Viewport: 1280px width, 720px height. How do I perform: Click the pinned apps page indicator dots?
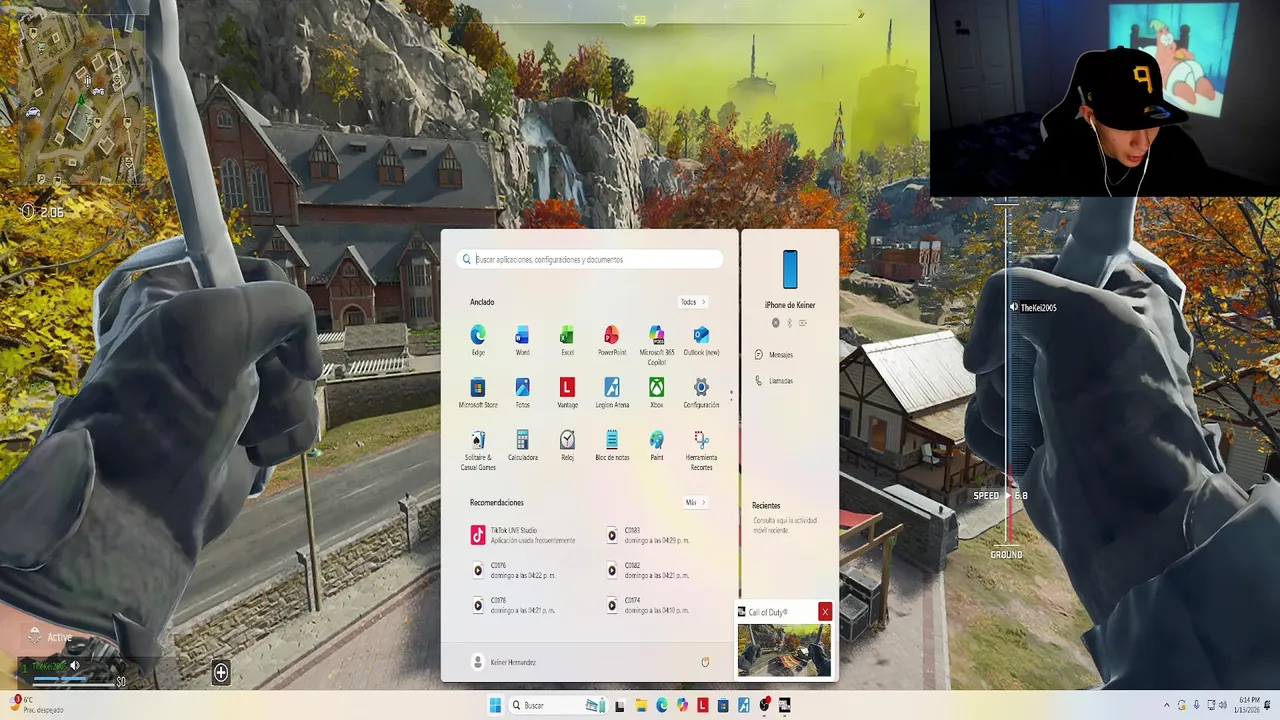[731, 396]
